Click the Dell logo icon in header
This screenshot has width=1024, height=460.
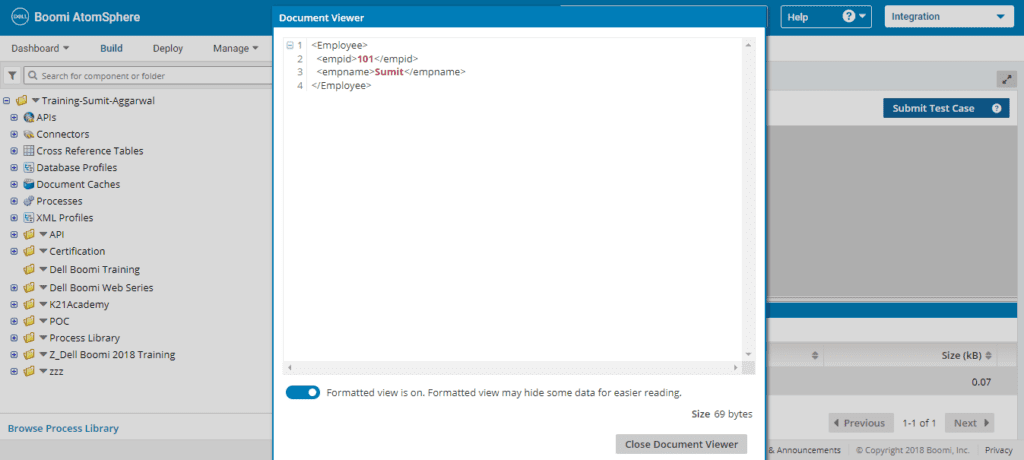point(18,17)
